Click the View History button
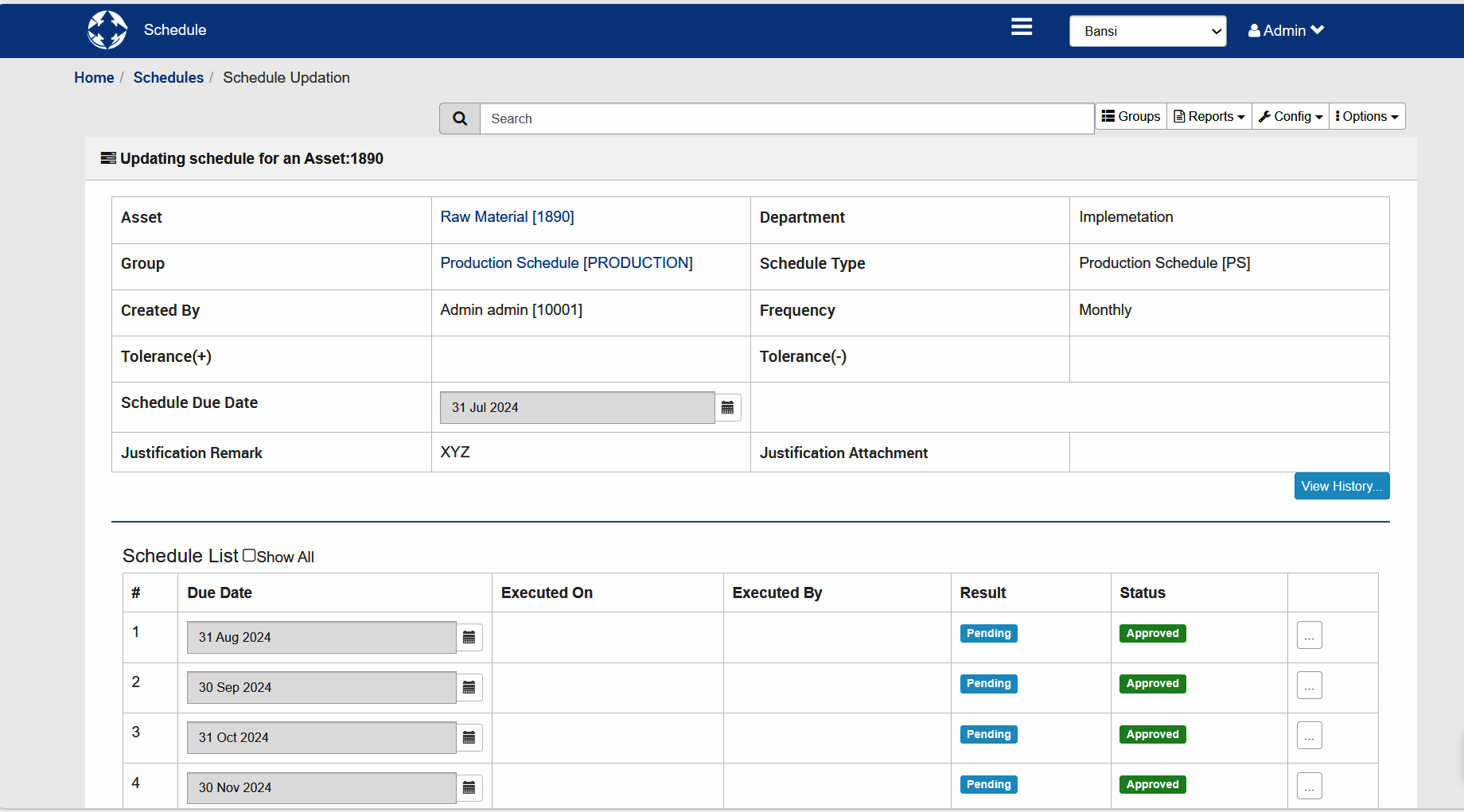The width and height of the screenshot is (1464, 812). point(1341,485)
